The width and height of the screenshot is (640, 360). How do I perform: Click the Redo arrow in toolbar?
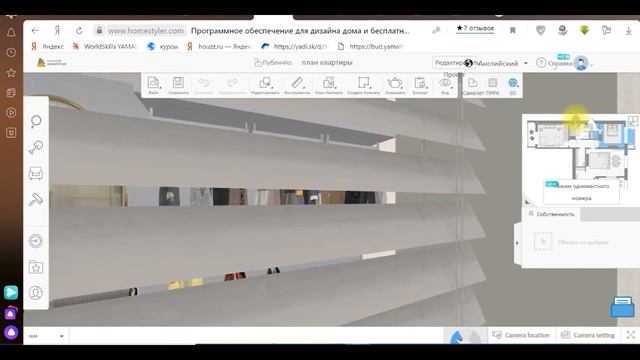point(232,85)
